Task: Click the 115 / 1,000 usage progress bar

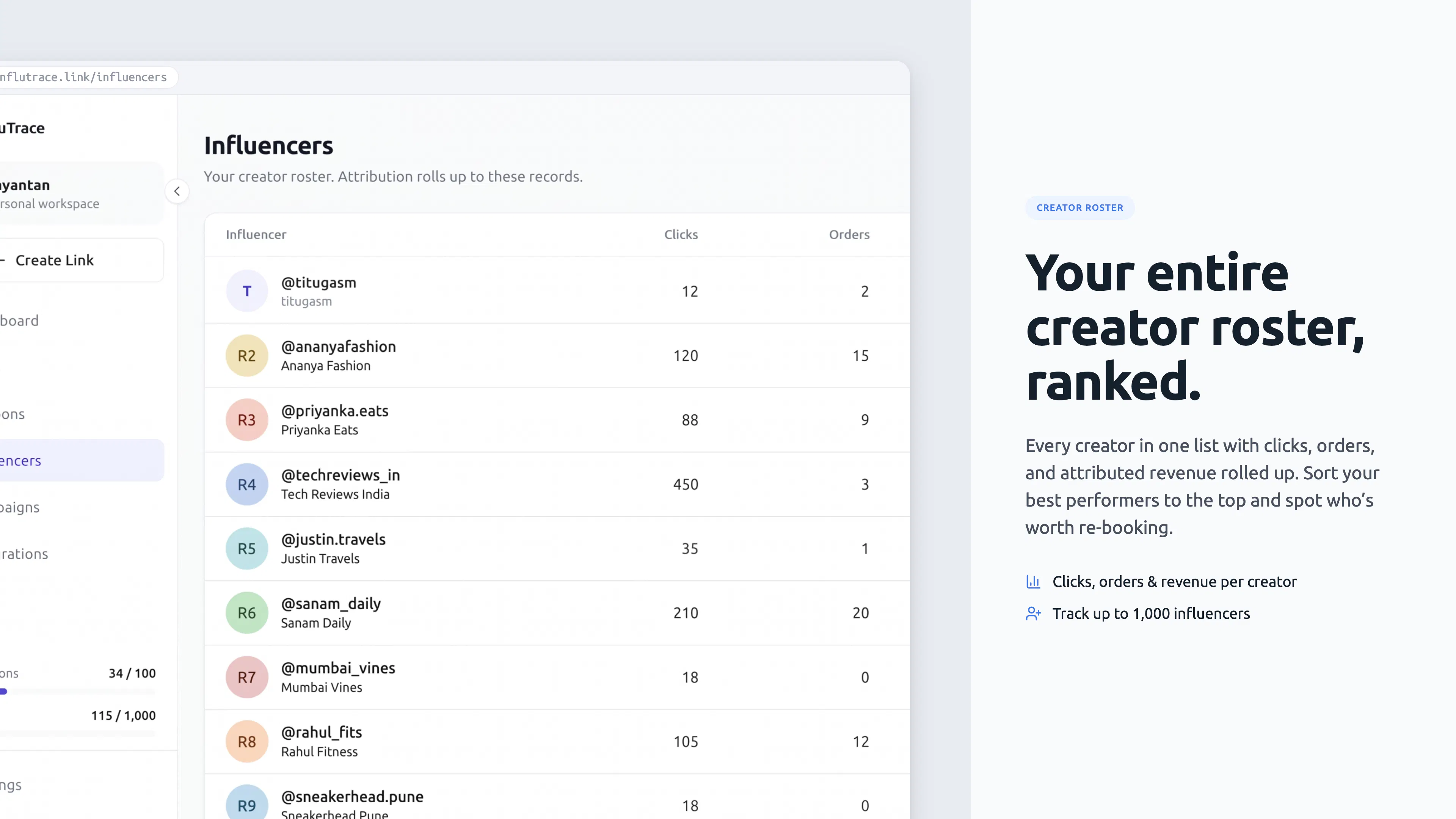Action: point(77,734)
